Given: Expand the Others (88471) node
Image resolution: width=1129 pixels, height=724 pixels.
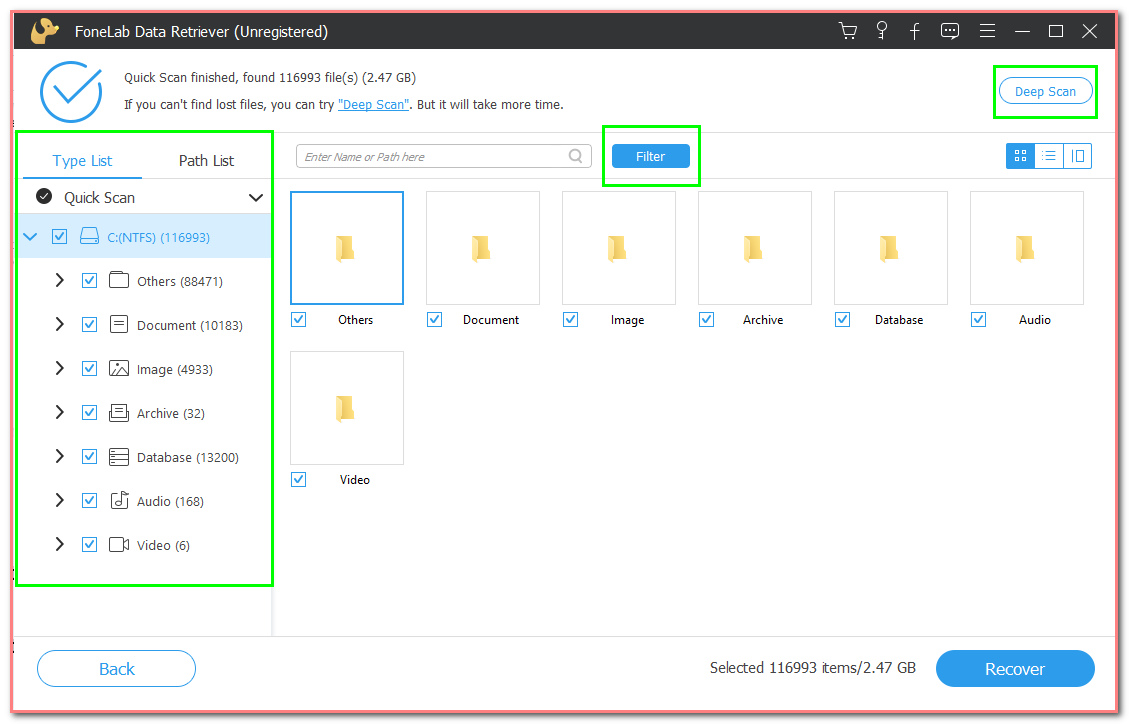Looking at the screenshot, I should 60,280.
